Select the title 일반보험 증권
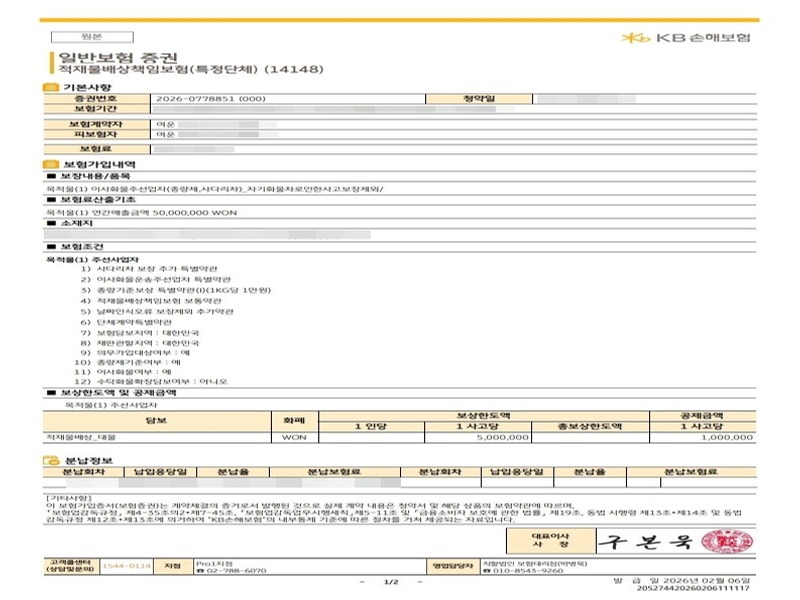 (x=117, y=57)
